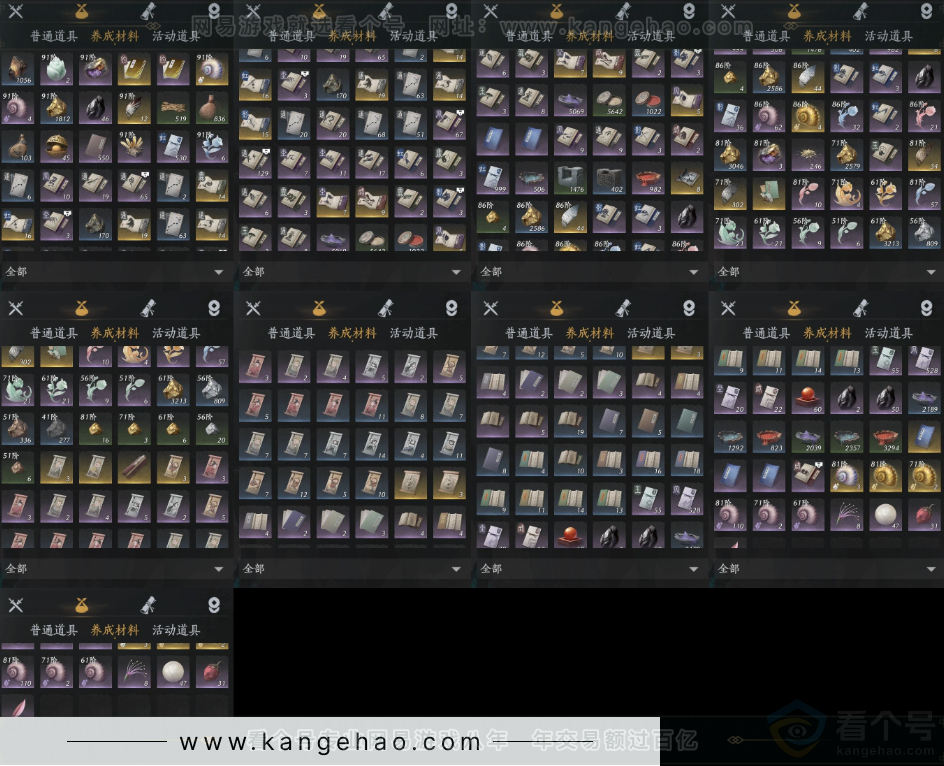Select pink feather item in bottom panel
The image size is (944, 766).
pos(17,706)
